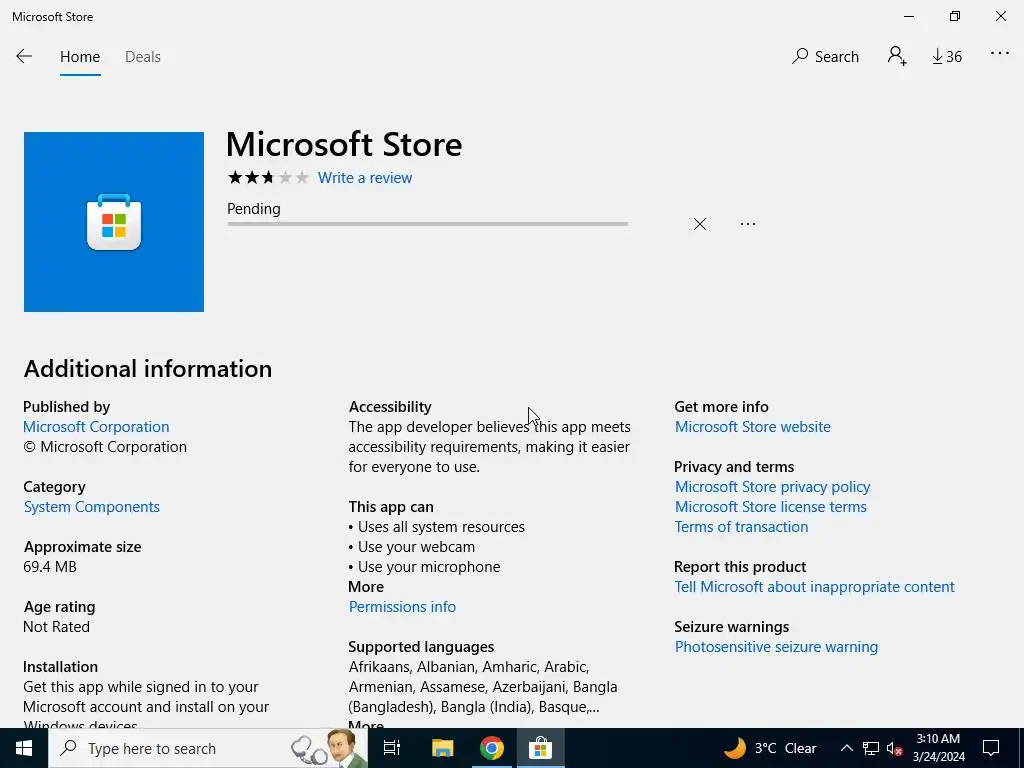This screenshot has width=1024, height=768.
Task: Open the See more menu in header
Action: pos(1000,54)
